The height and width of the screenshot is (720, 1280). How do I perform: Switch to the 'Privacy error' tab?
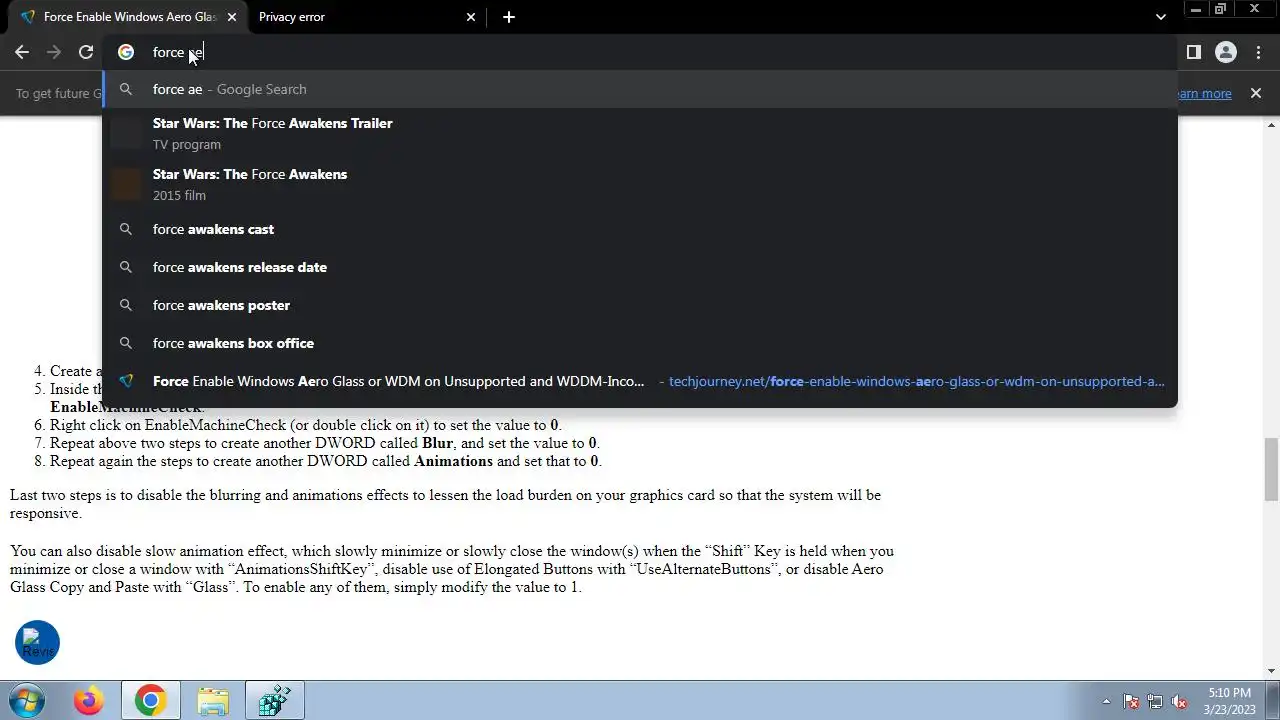365,17
